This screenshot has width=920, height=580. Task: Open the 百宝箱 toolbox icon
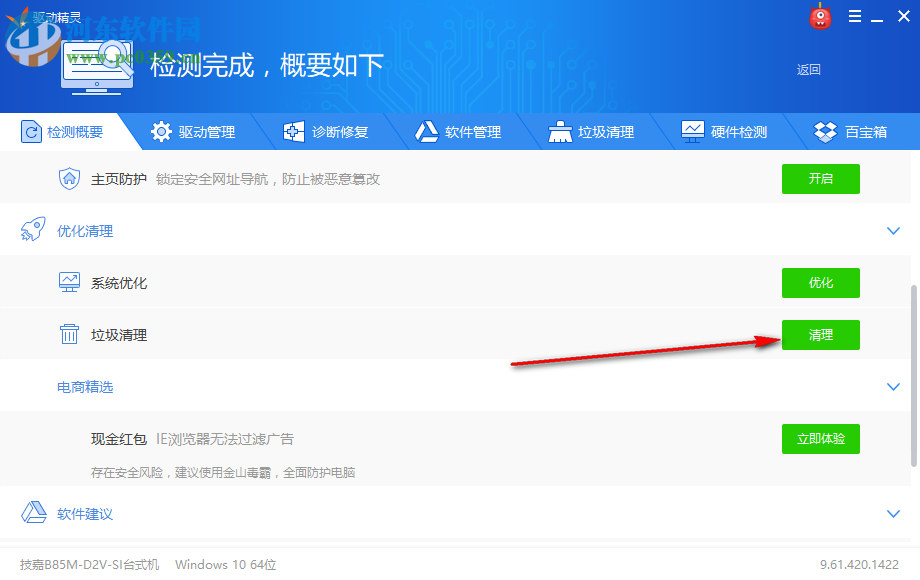tap(825, 131)
